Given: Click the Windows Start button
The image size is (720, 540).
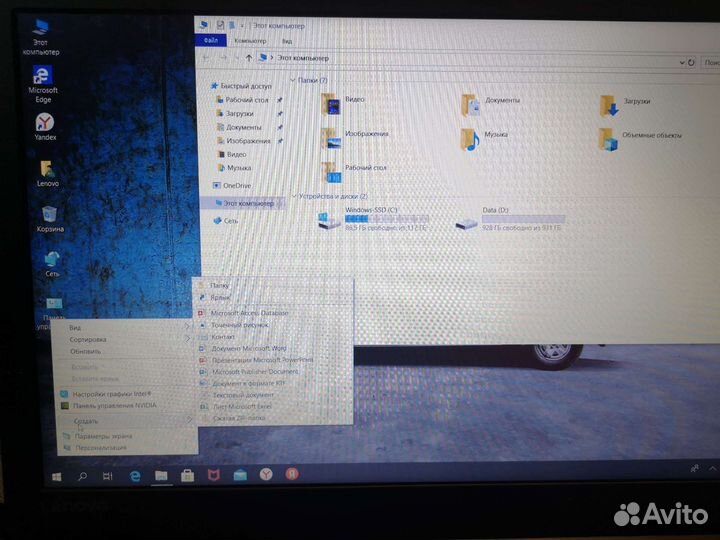Looking at the screenshot, I should click(56, 477).
